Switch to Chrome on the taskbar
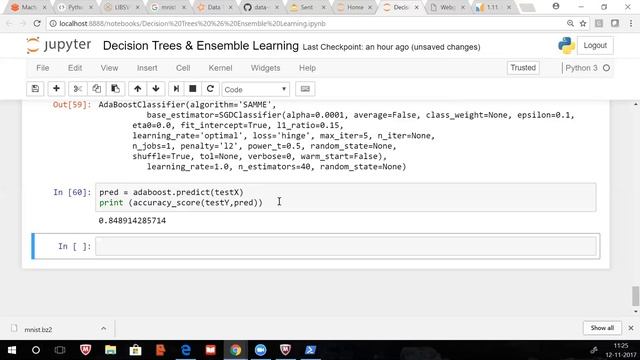This screenshot has height=360, width=640. tap(236, 350)
